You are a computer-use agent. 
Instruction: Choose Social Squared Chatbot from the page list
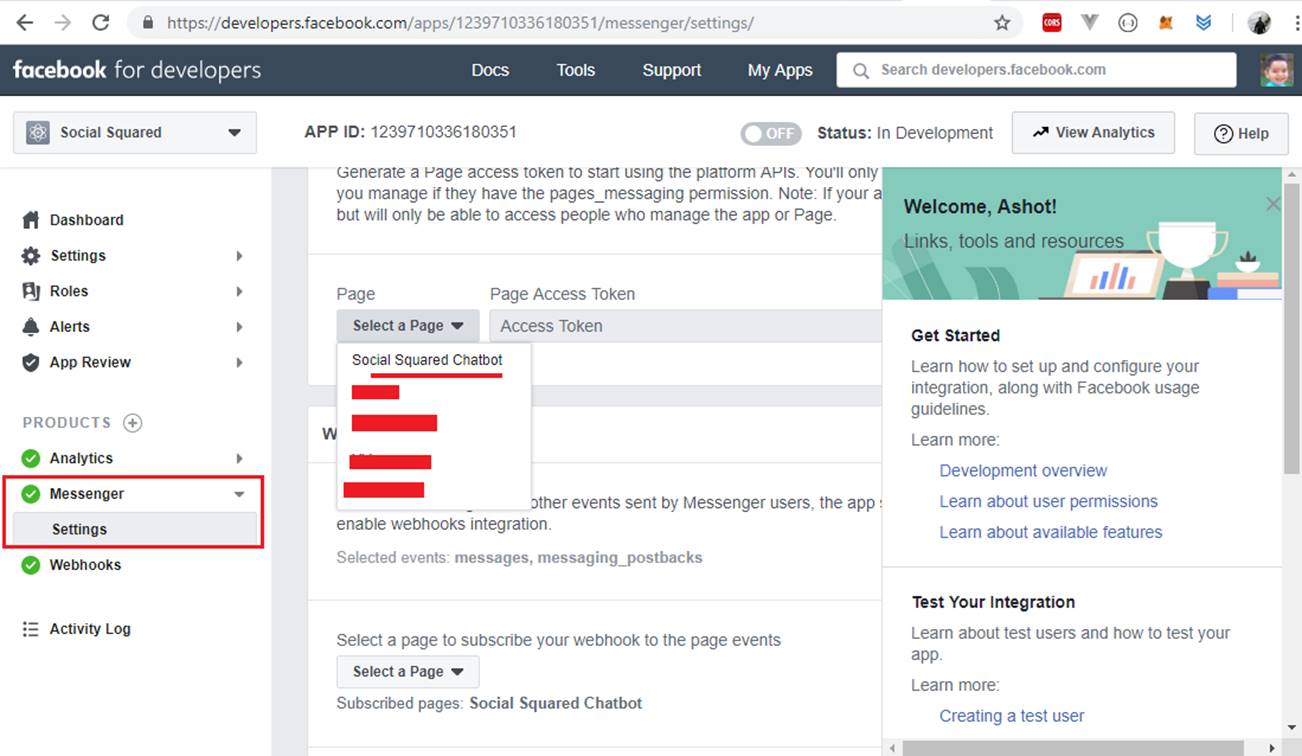tap(427, 360)
